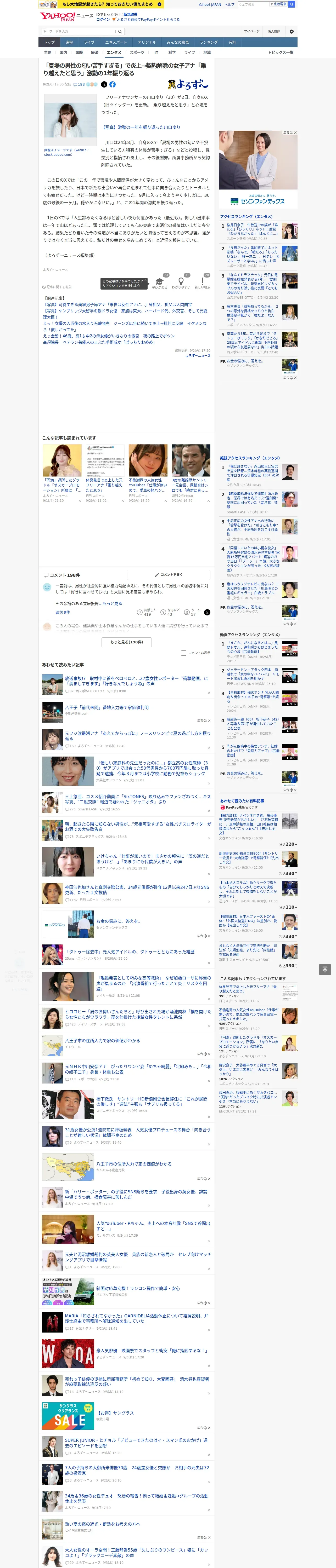This screenshot has height=1568, width=336.
Task: Click the 新規取得 ID link
Action: point(131,15)
